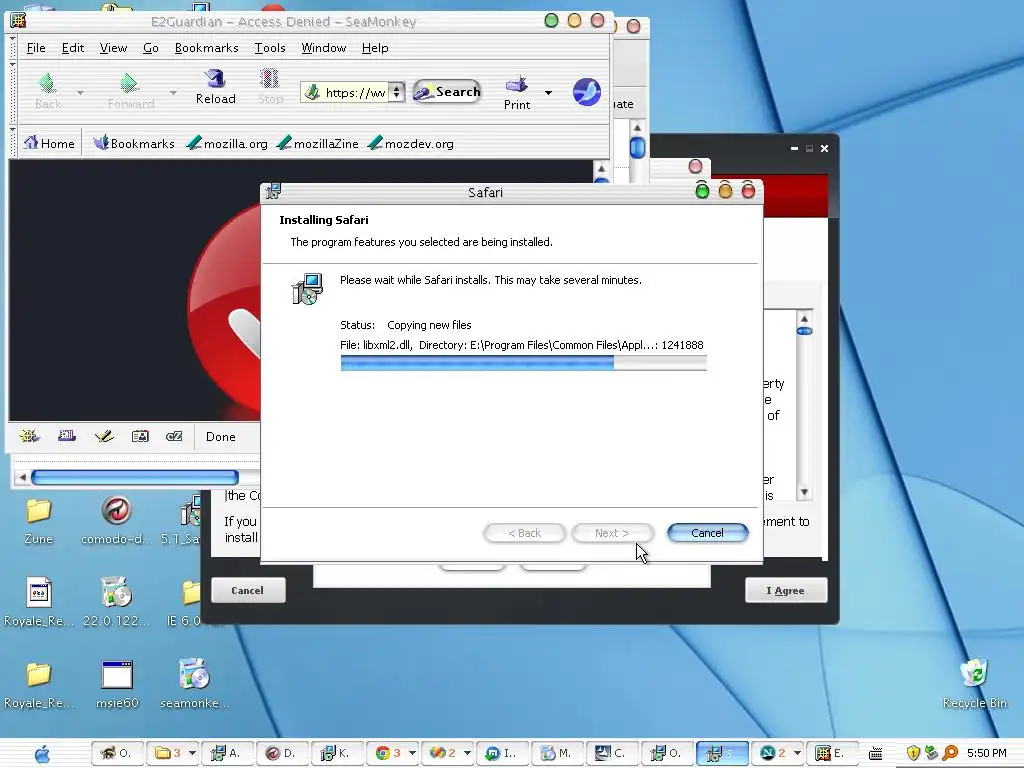Viewport: 1024px width, 768px height.
Task: Click the page identity icon in URL bar
Action: click(313, 92)
